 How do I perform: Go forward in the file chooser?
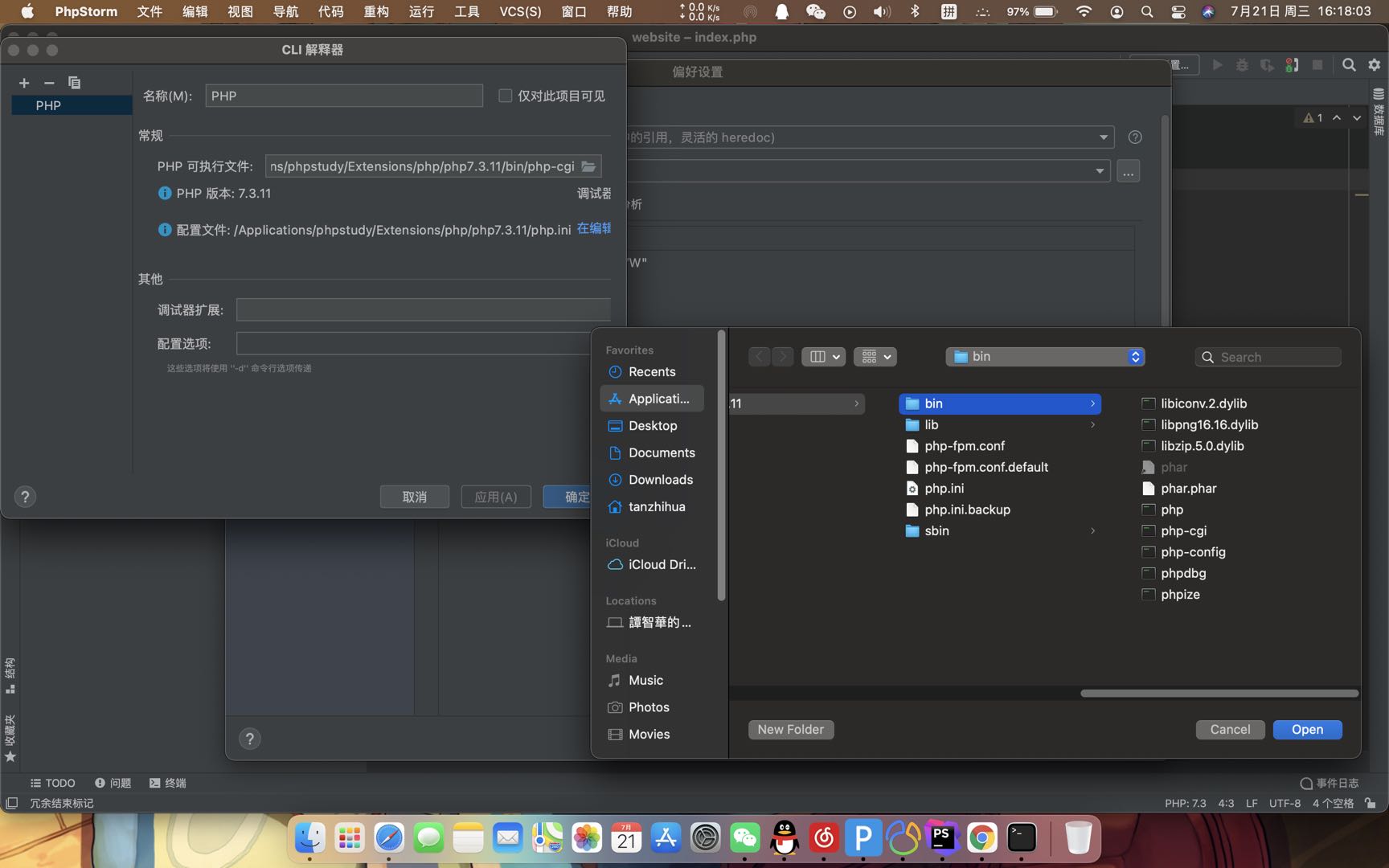[x=783, y=357]
